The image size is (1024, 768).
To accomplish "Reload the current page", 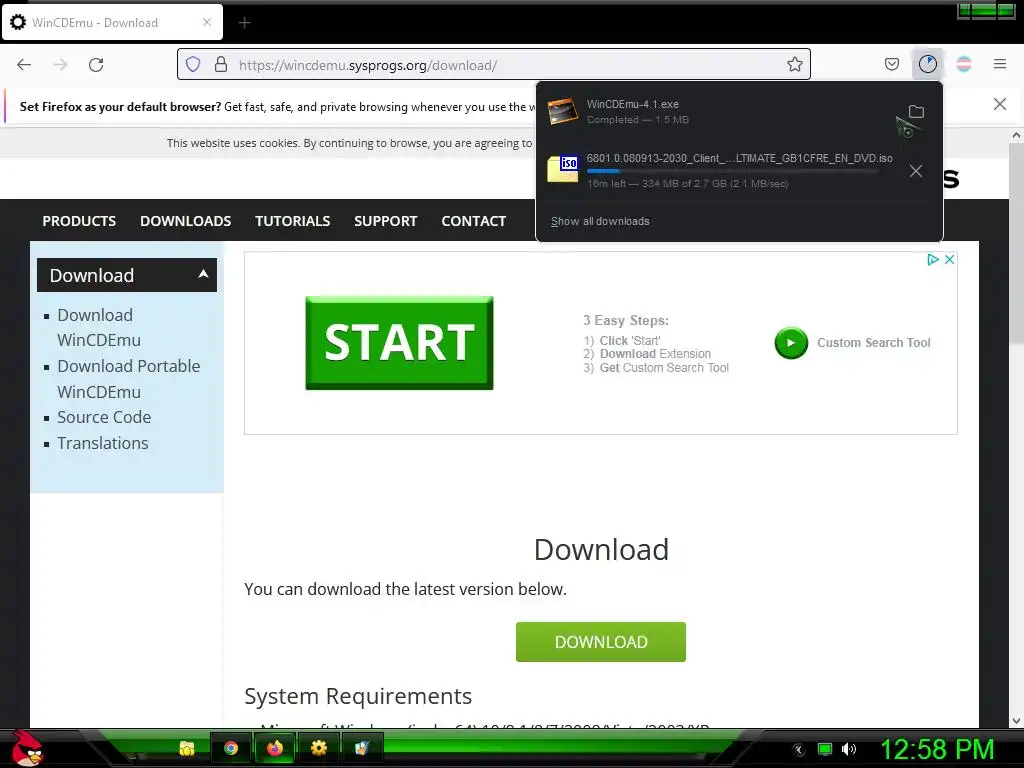I will tap(96, 65).
